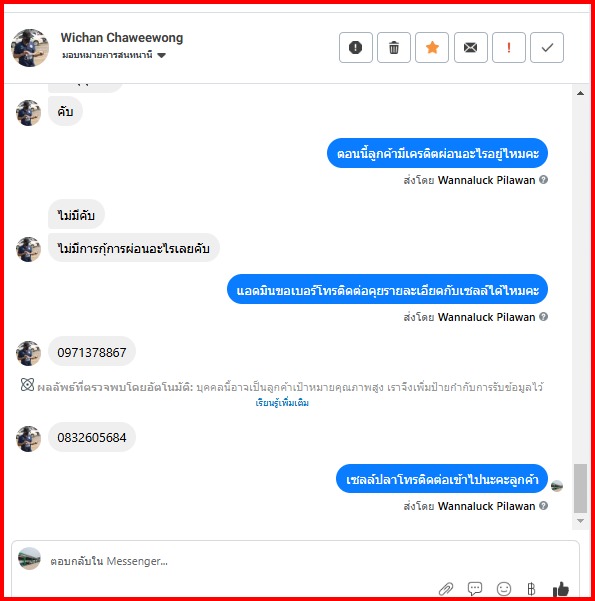Open the emoji picker smiley icon

click(x=504, y=588)
